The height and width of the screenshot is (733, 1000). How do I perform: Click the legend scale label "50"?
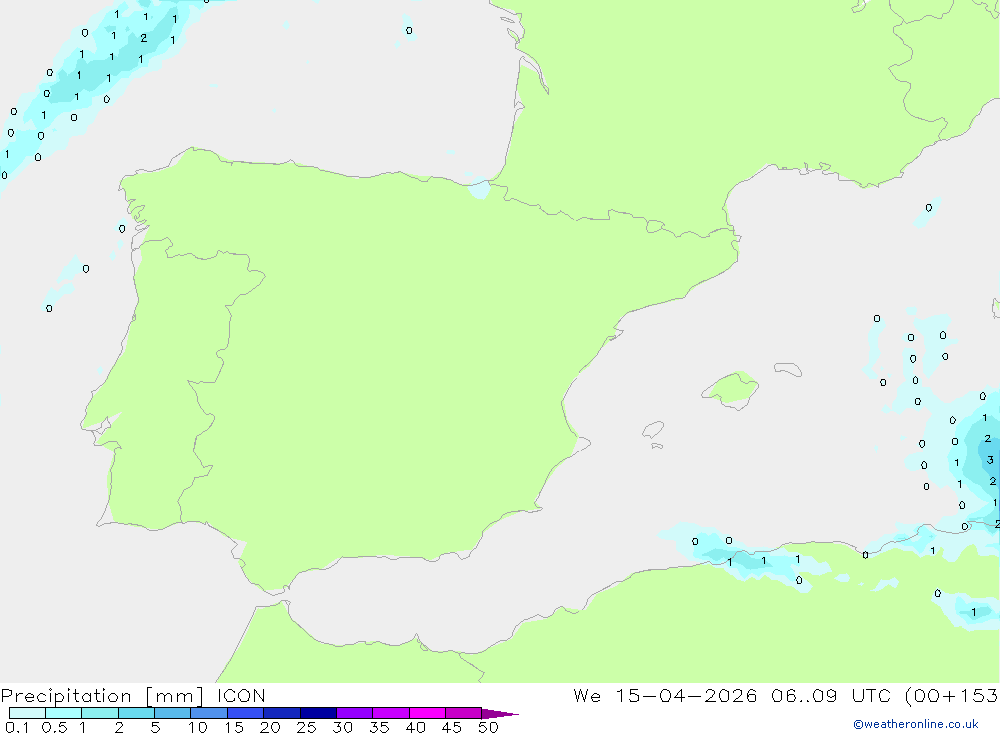coord(488,727)
